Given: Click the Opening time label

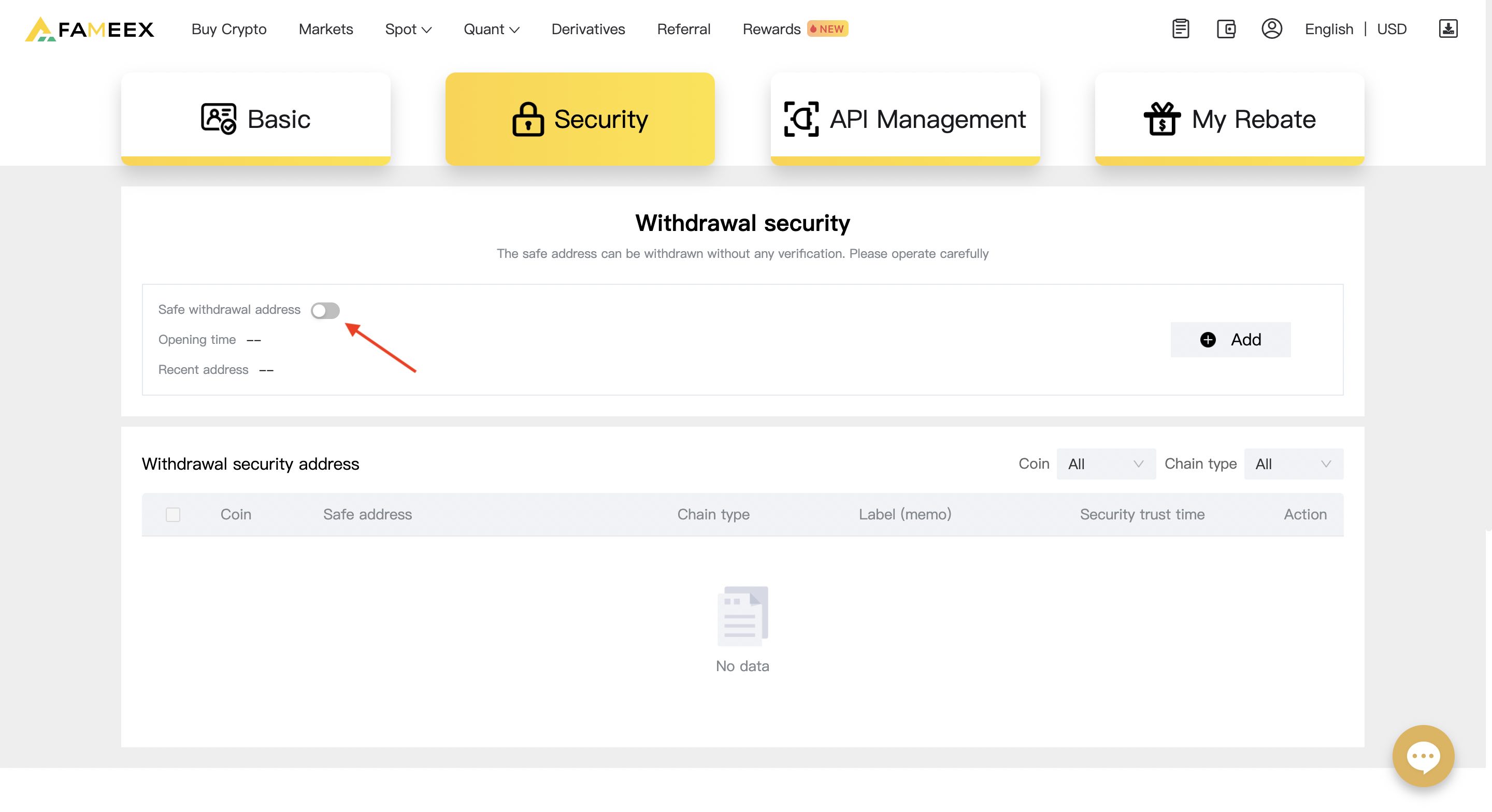Looking at the screenshot, I should tap(197, 339).
